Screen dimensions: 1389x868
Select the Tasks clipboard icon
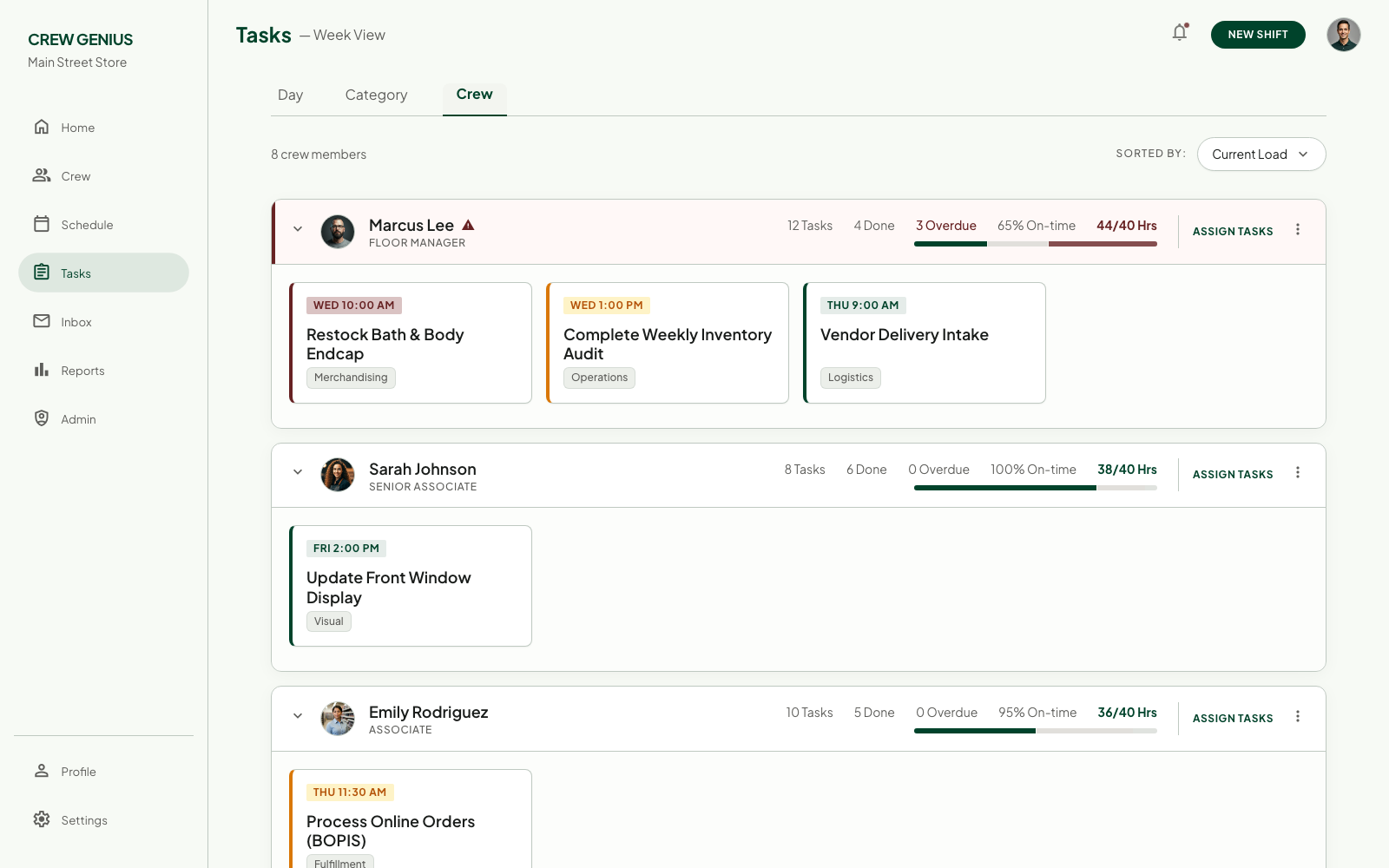(x=42, y=273)
